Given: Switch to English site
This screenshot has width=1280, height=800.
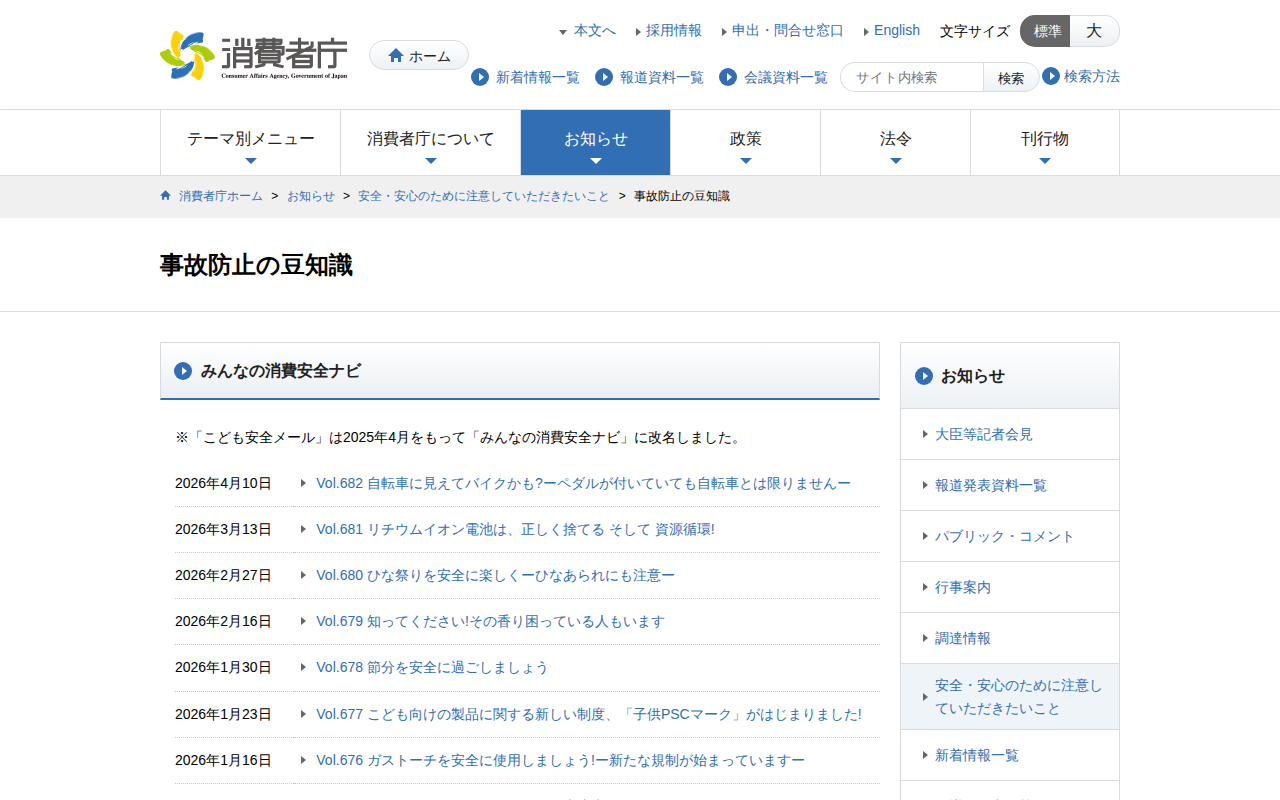Looking at the screenshot, I should pos(897,31).
